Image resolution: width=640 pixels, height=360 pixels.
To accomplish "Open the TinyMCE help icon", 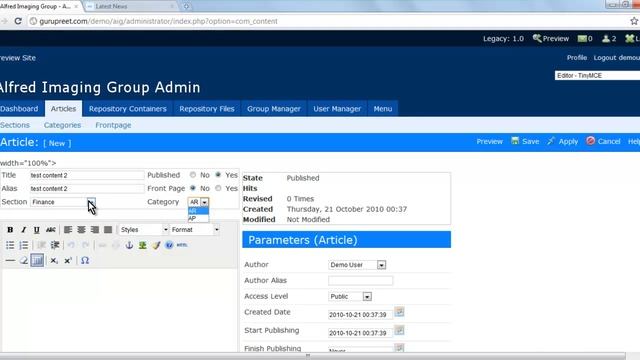I will click(169, 245).
